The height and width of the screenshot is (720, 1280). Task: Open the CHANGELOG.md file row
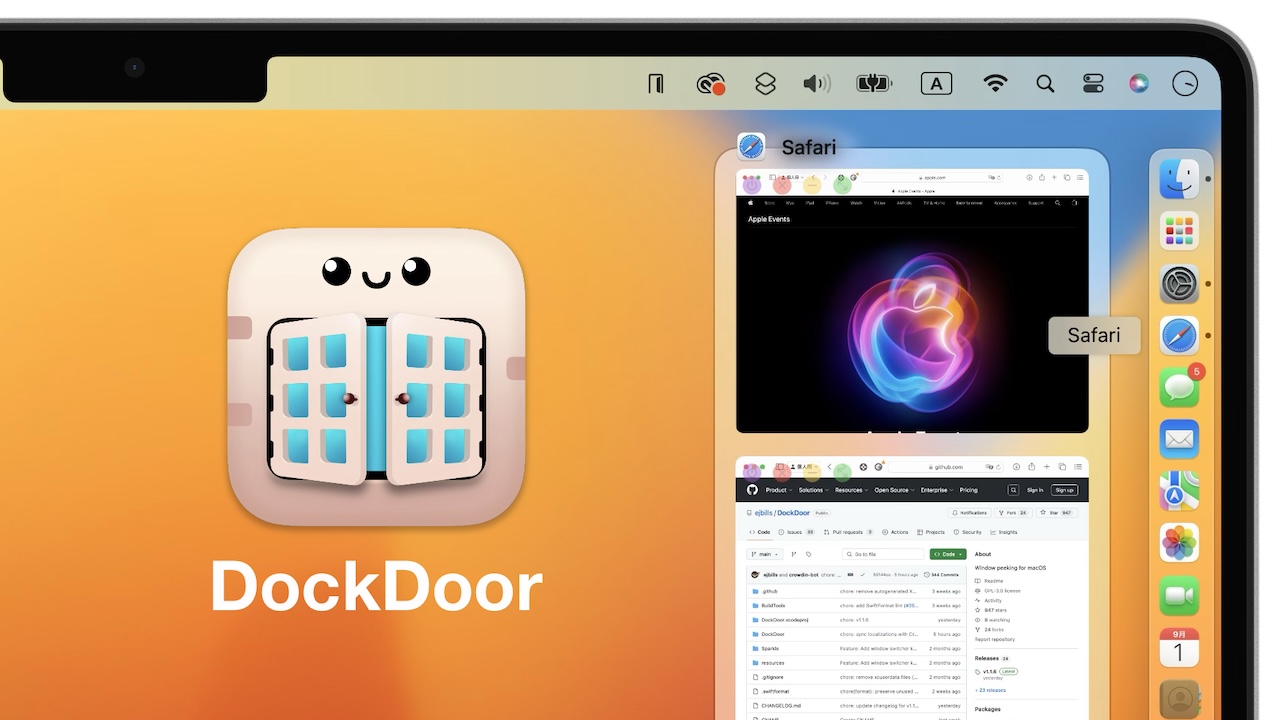(855, 705)
